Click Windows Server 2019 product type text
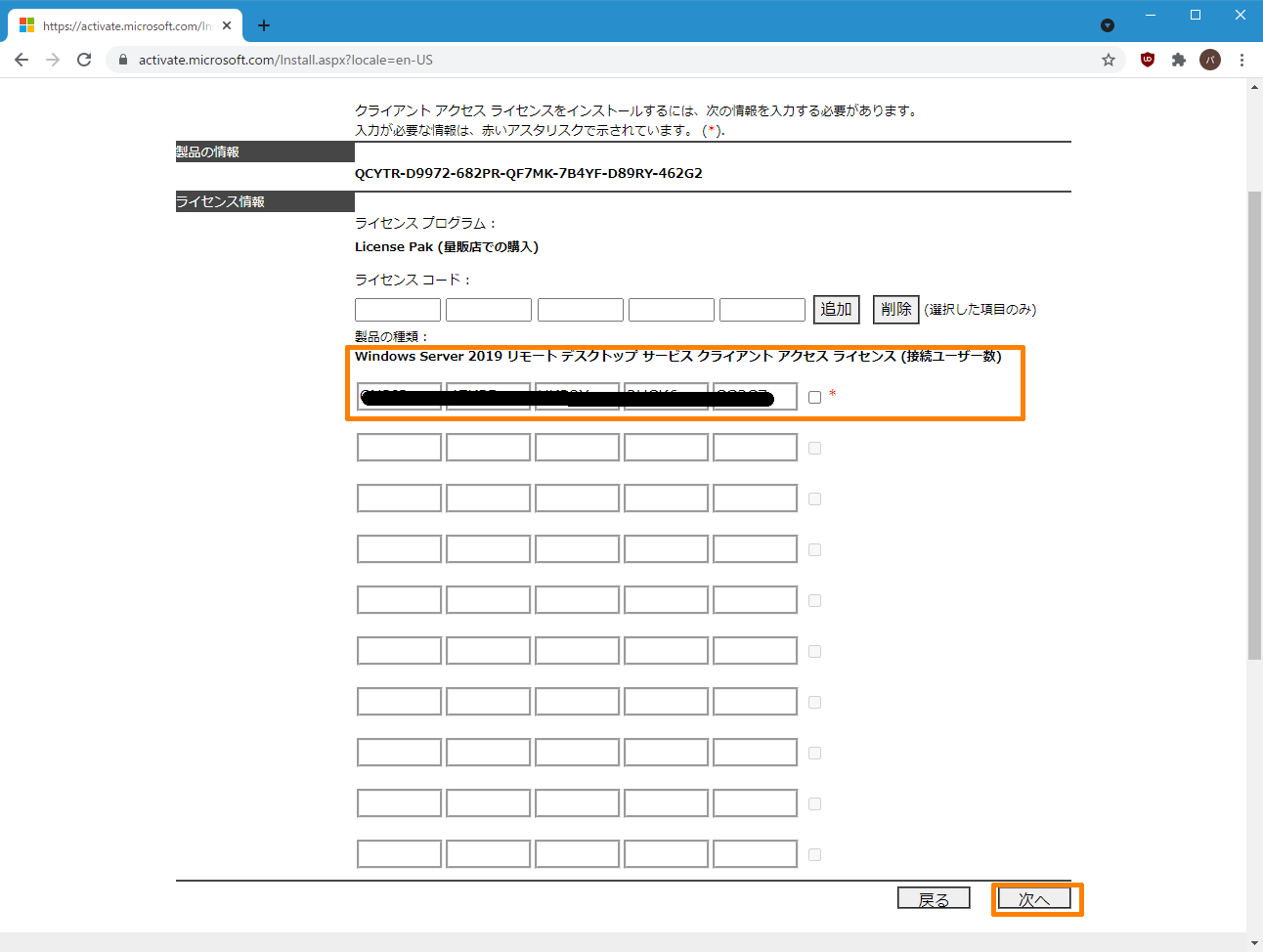Image resolution: width=1263 pixels, height=952 pixels. 678,356
